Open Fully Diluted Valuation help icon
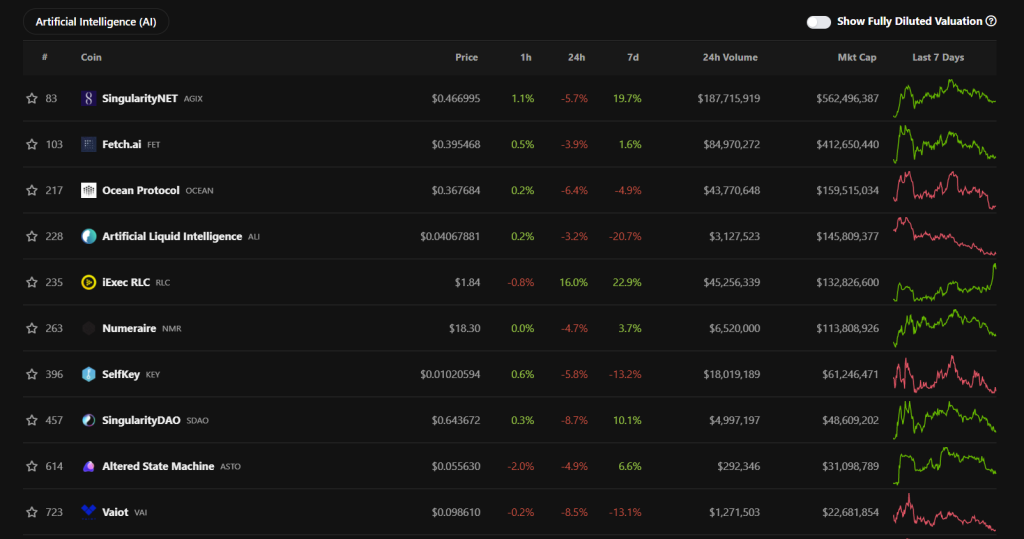1024x539 pixels. pos(991,22)
